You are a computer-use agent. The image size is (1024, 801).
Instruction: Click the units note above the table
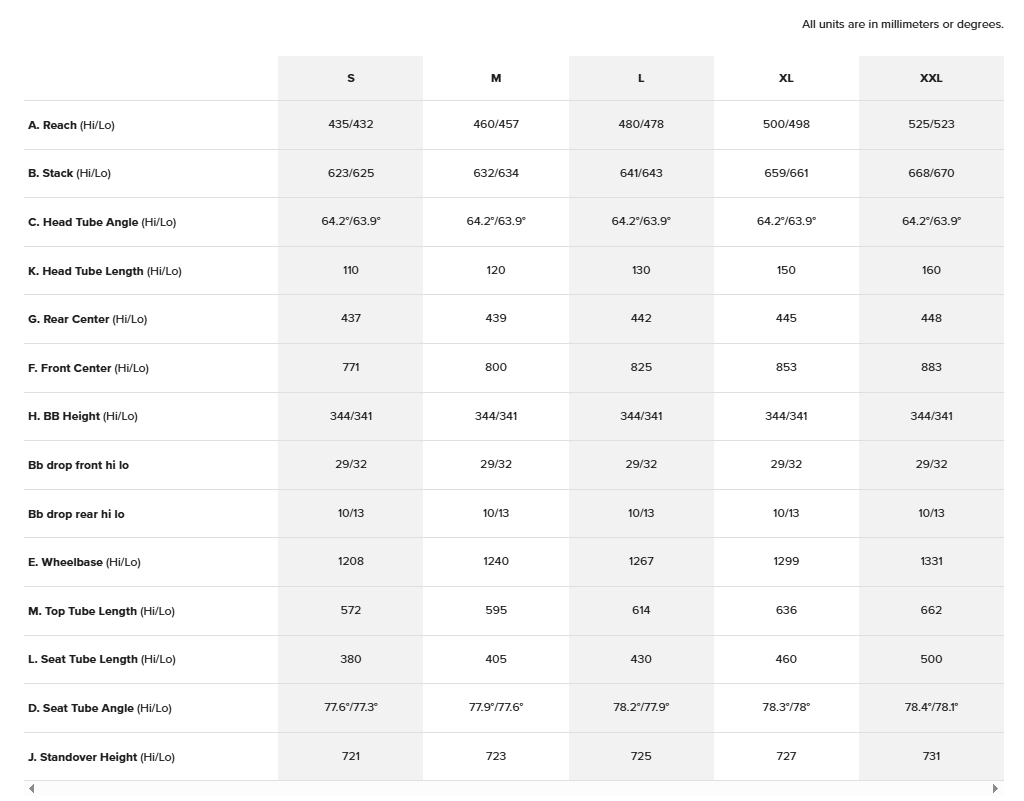pos(902,25)
